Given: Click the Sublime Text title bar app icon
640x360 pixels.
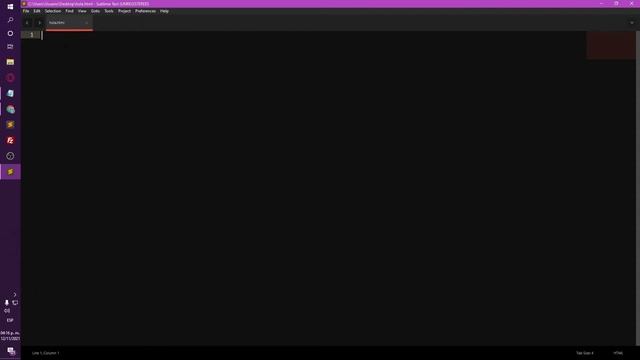Looking at the screenshot, I should coord(24,4).
